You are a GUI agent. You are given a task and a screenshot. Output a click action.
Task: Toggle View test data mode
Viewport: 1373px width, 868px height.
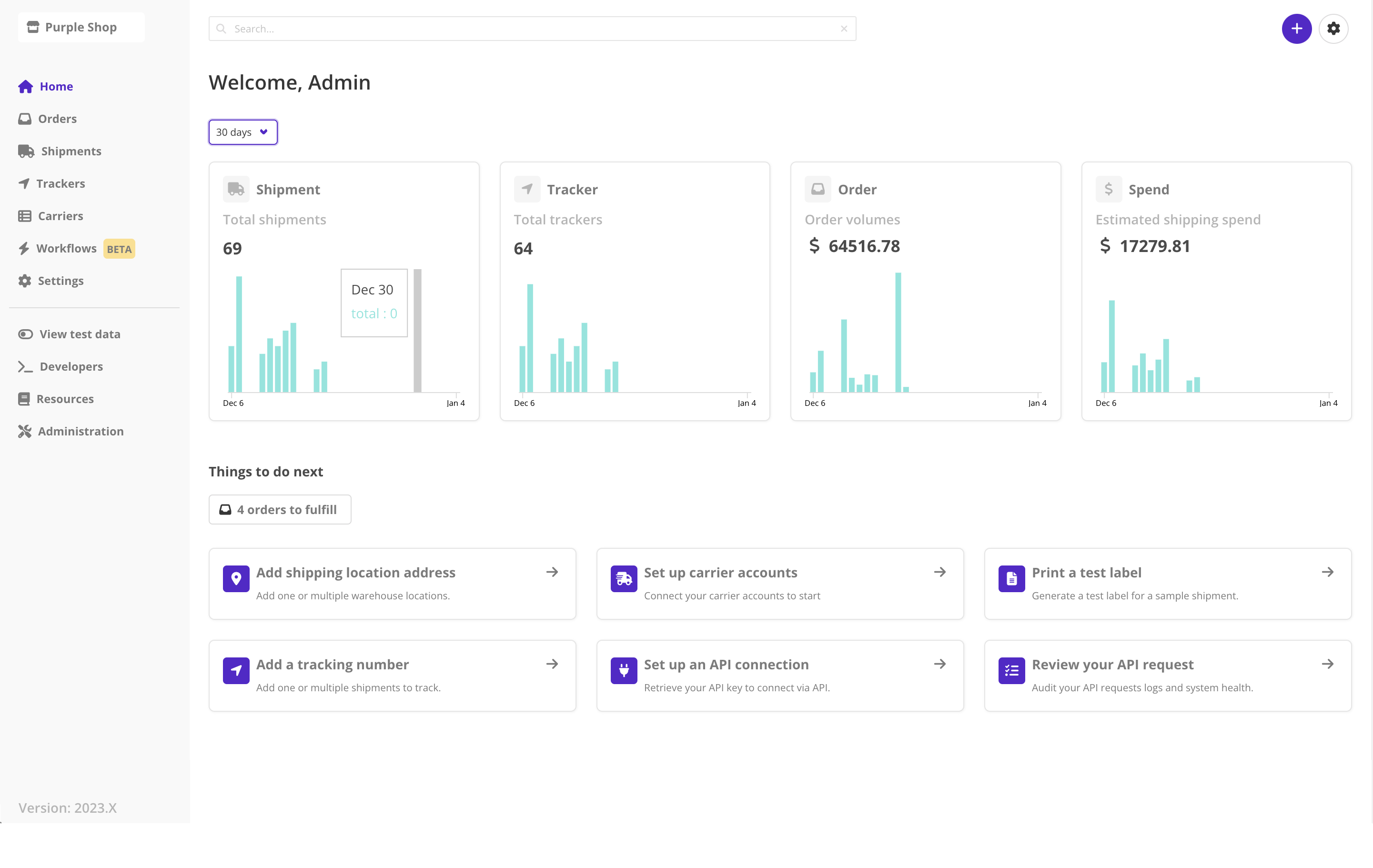[x=69, y=334]
